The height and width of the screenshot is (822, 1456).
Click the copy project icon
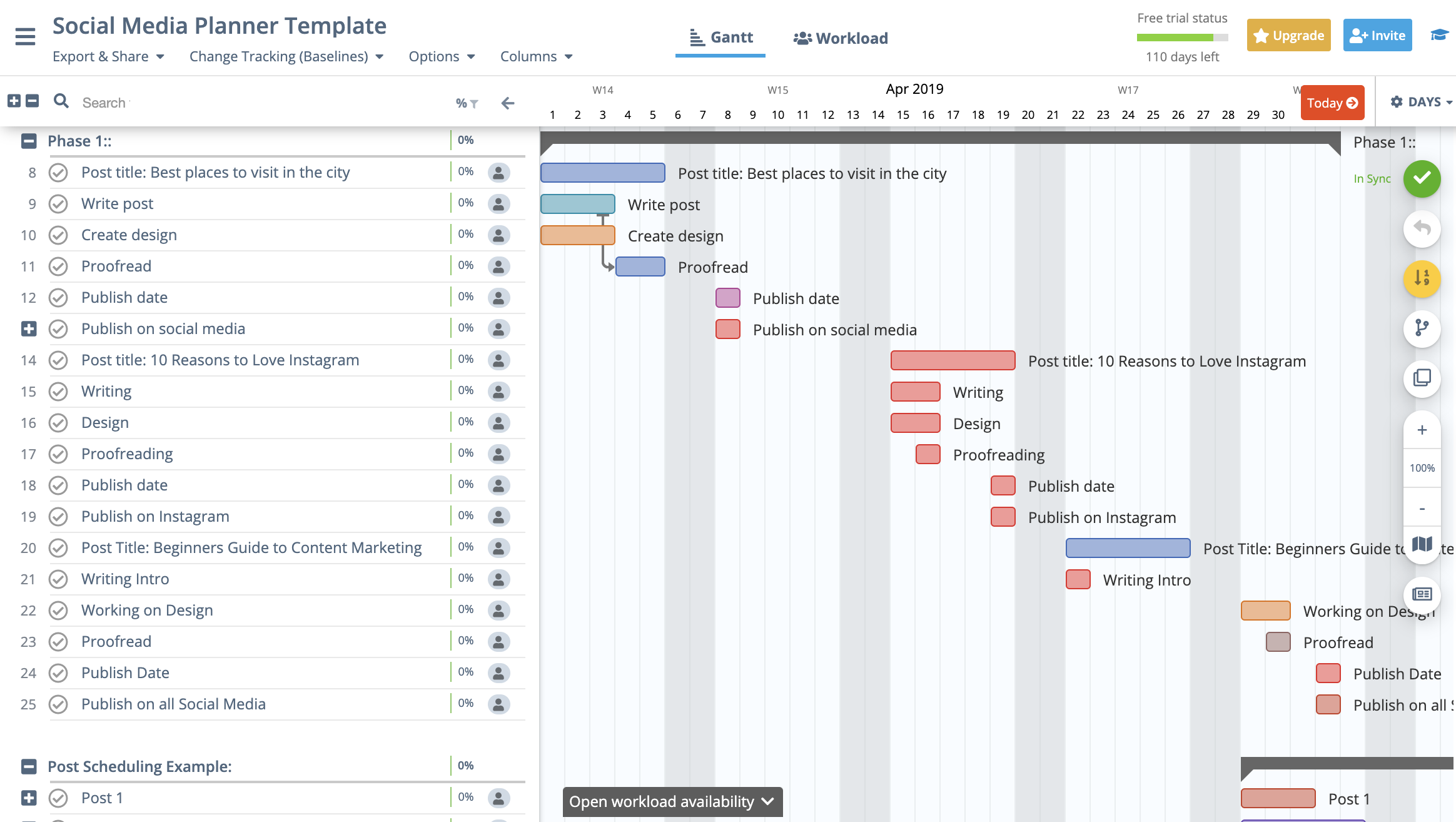coord(1422,378)
